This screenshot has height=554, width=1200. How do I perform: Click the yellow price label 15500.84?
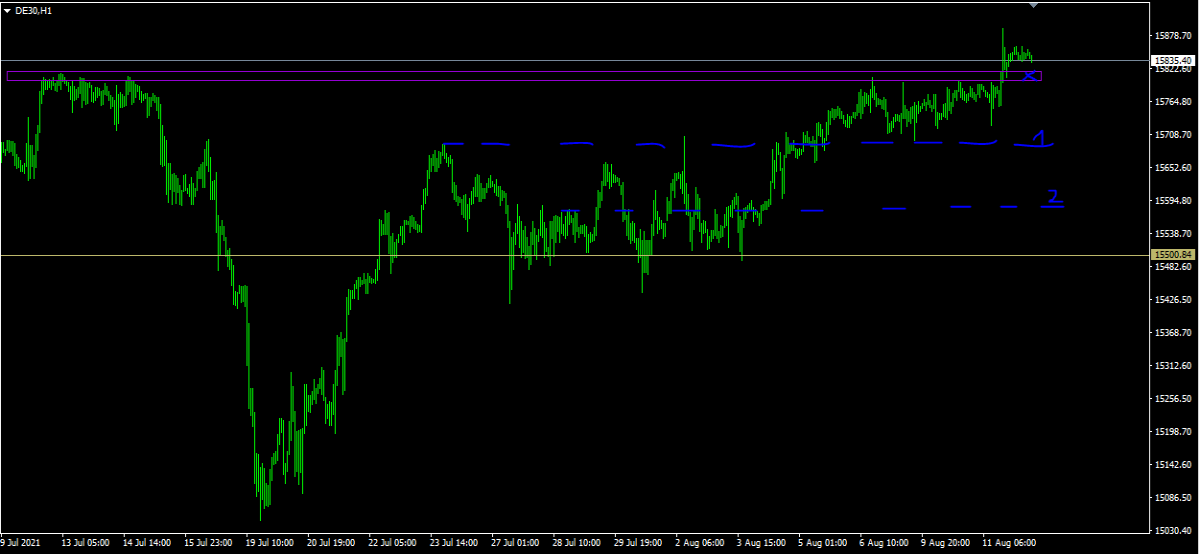pos(1174,254)
